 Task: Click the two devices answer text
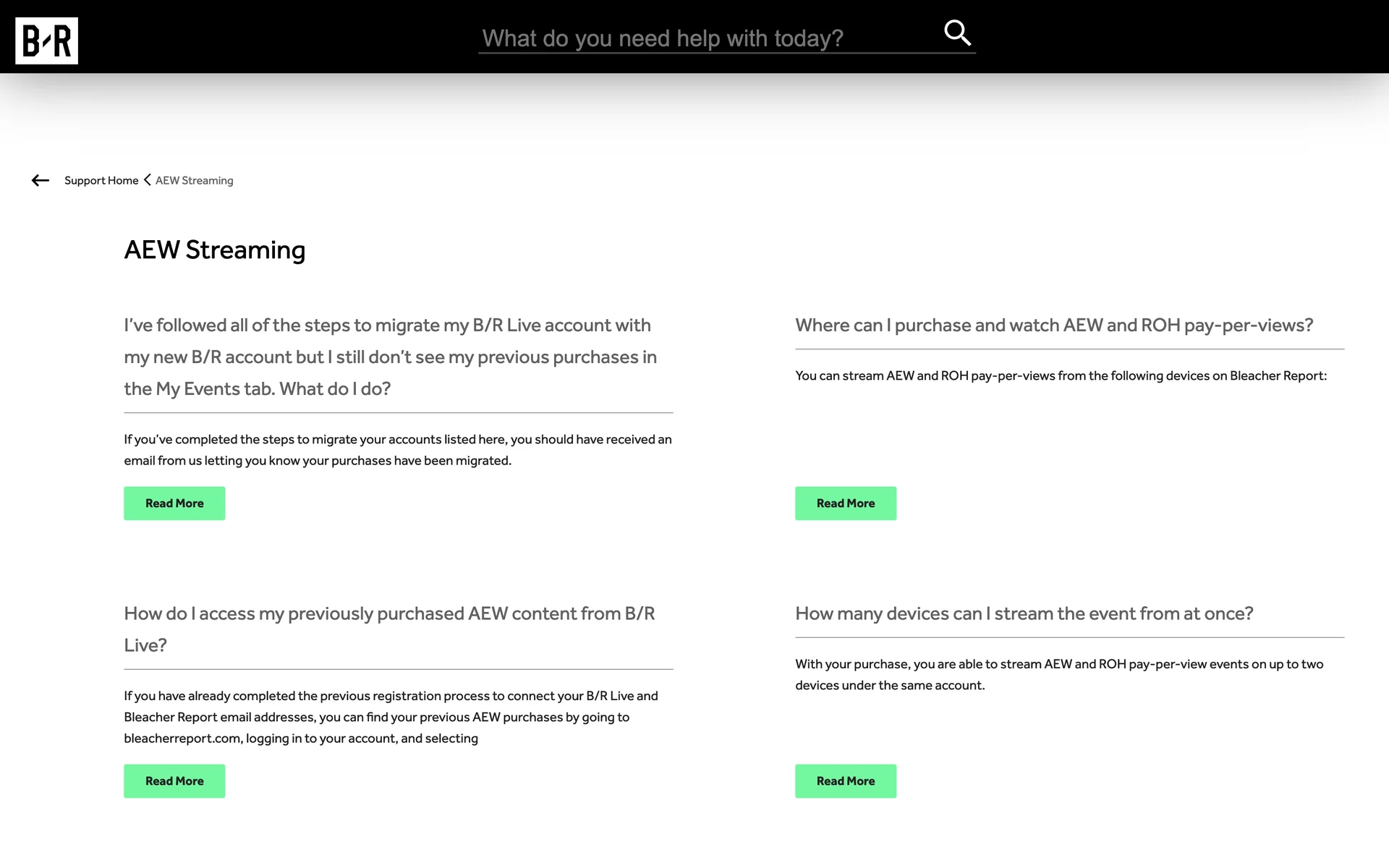1058,674
